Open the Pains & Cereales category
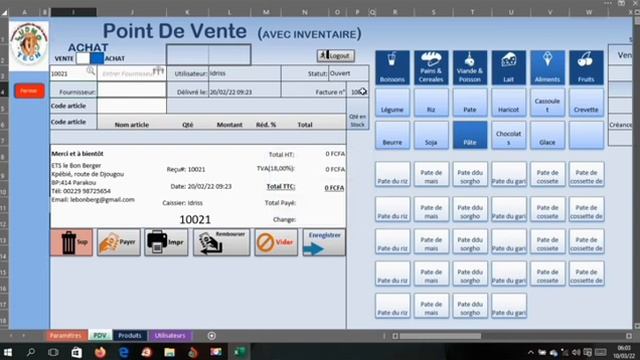This screenshot has height=360, width=640. click(x=431, y=67)
